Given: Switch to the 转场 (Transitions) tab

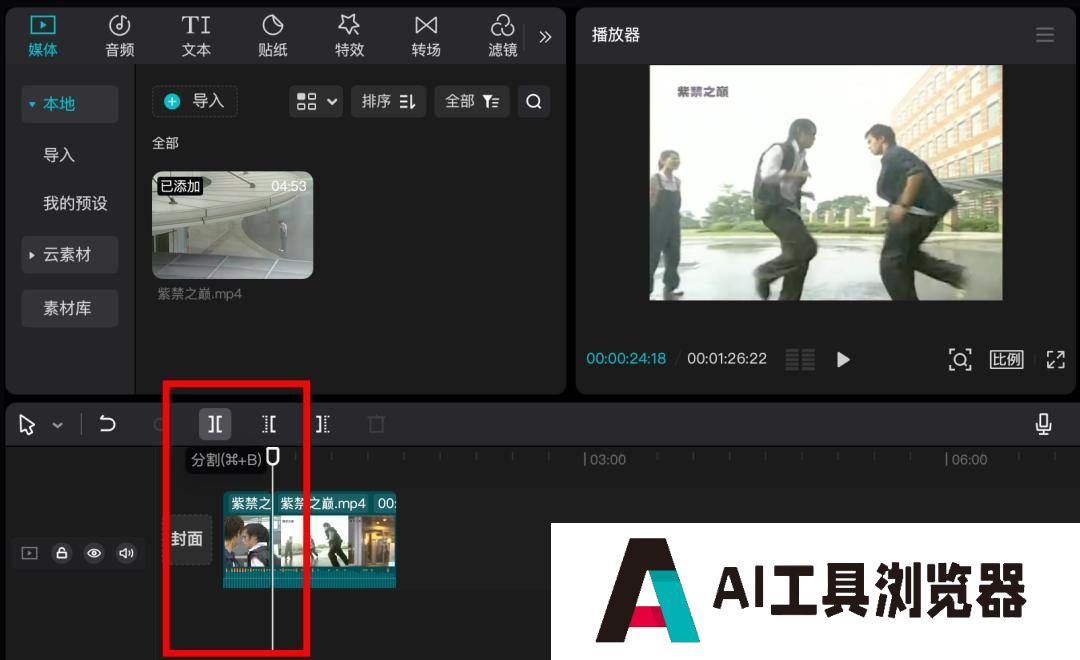Looking at the screenshot, I should pos(426,36).
